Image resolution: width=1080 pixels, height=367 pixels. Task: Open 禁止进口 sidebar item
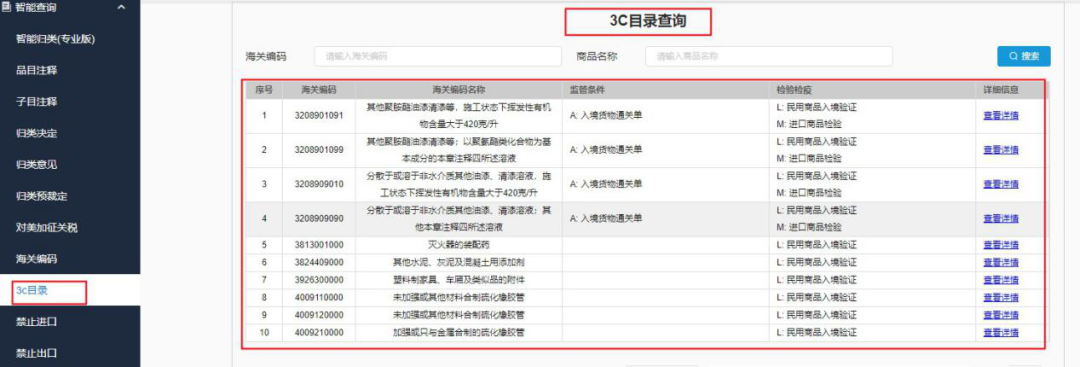37,322
